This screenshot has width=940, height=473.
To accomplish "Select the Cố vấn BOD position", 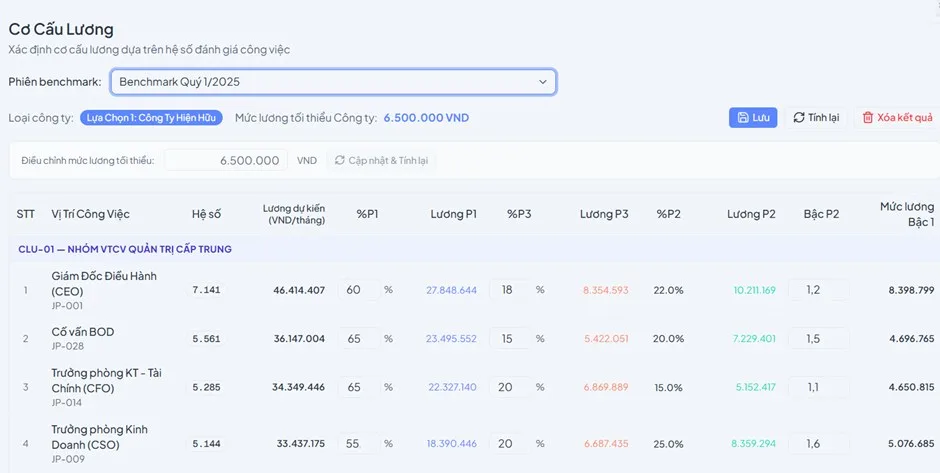I will 83,332.
